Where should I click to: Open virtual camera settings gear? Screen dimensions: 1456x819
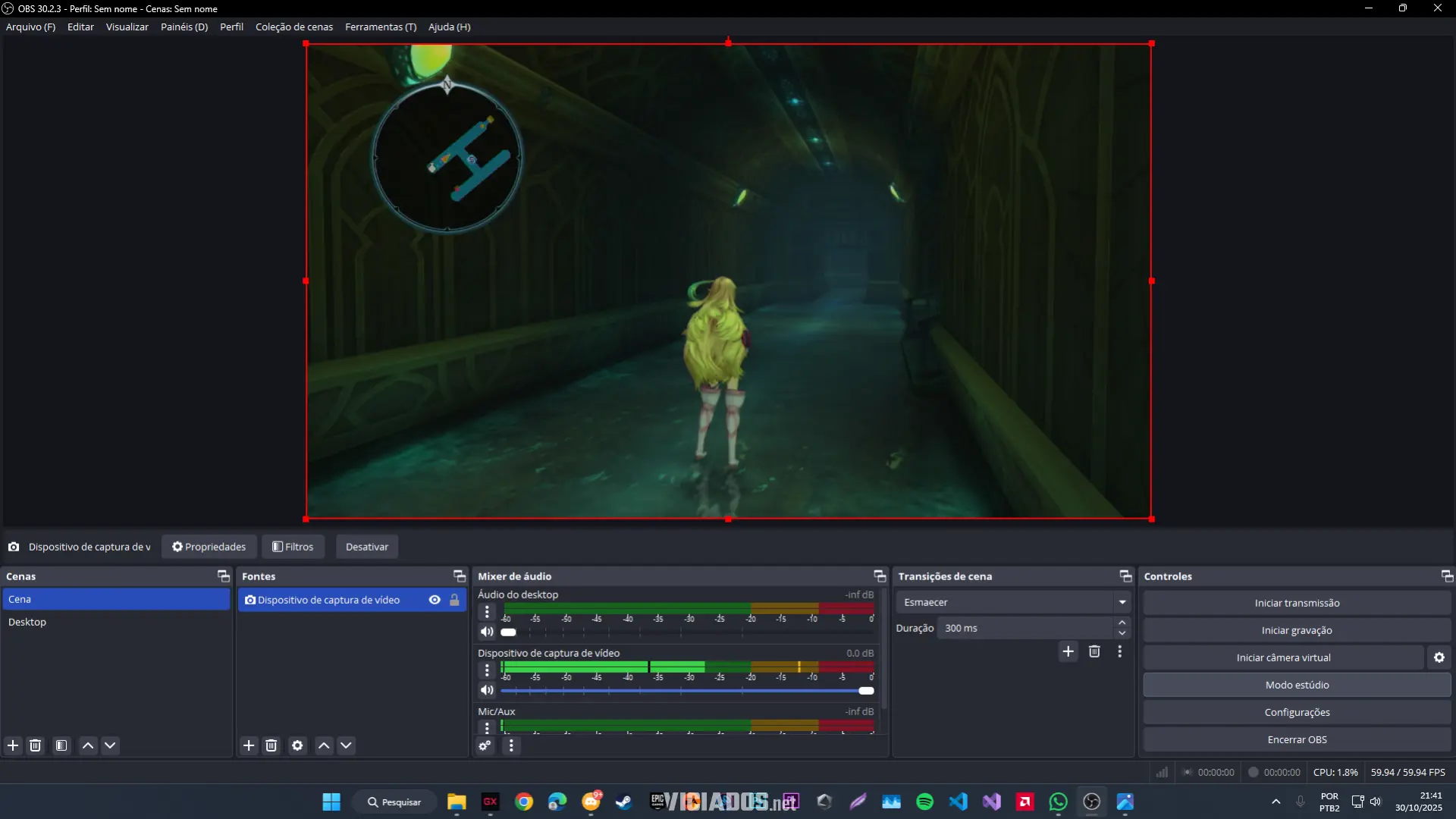[1439, 657]
